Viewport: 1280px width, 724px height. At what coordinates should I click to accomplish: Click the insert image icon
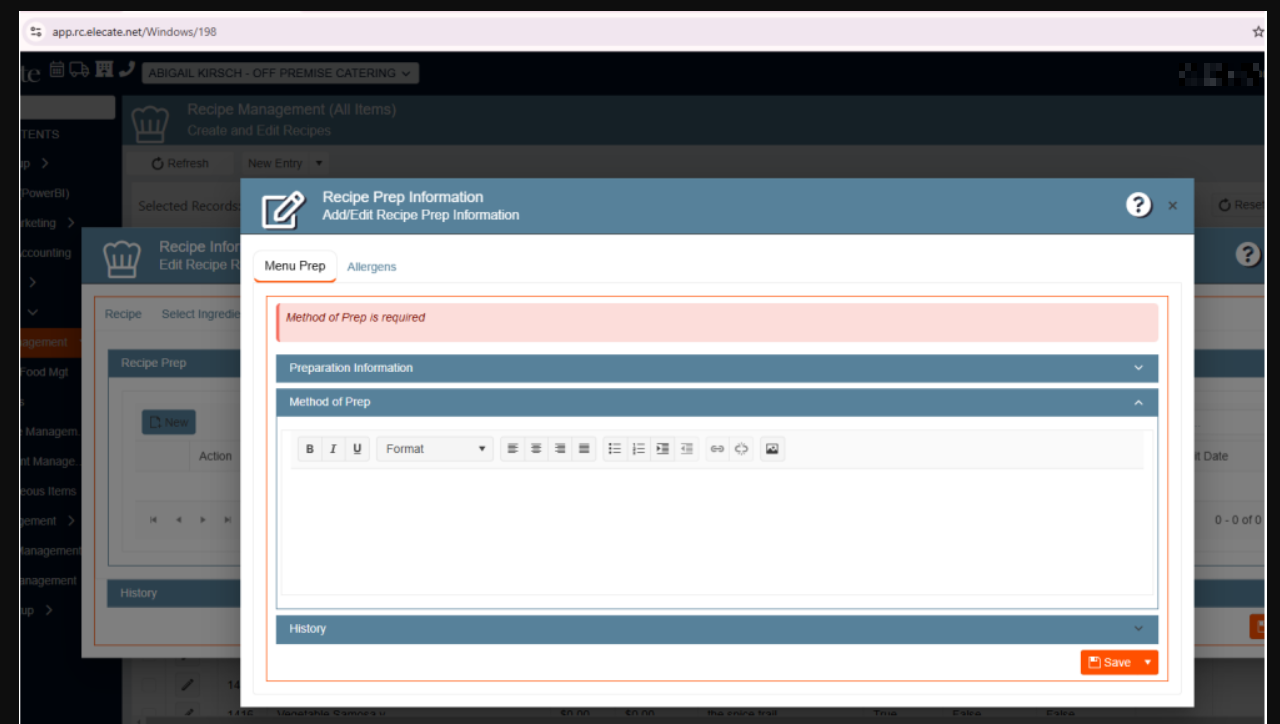pos(772,449)
